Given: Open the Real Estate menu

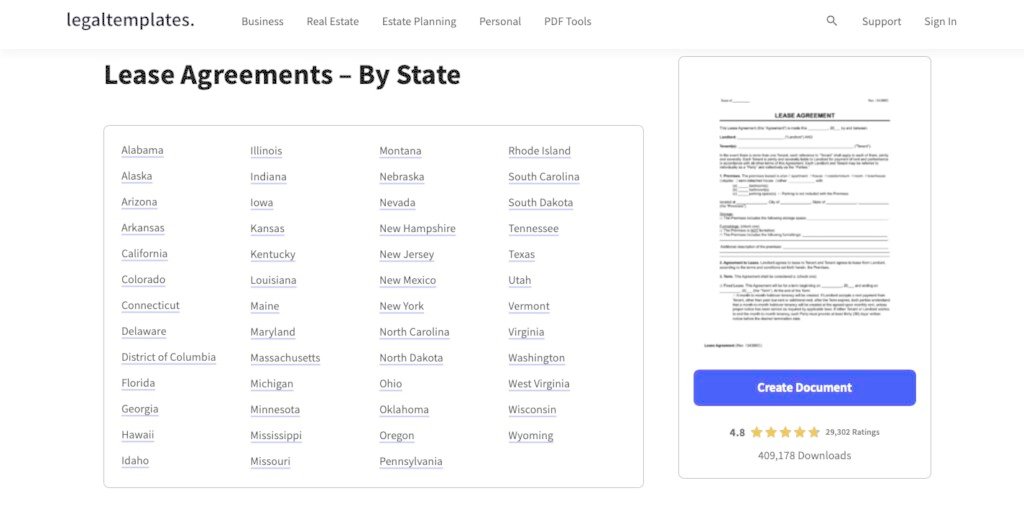Looking at the screenshot, I should click(332, 22).
